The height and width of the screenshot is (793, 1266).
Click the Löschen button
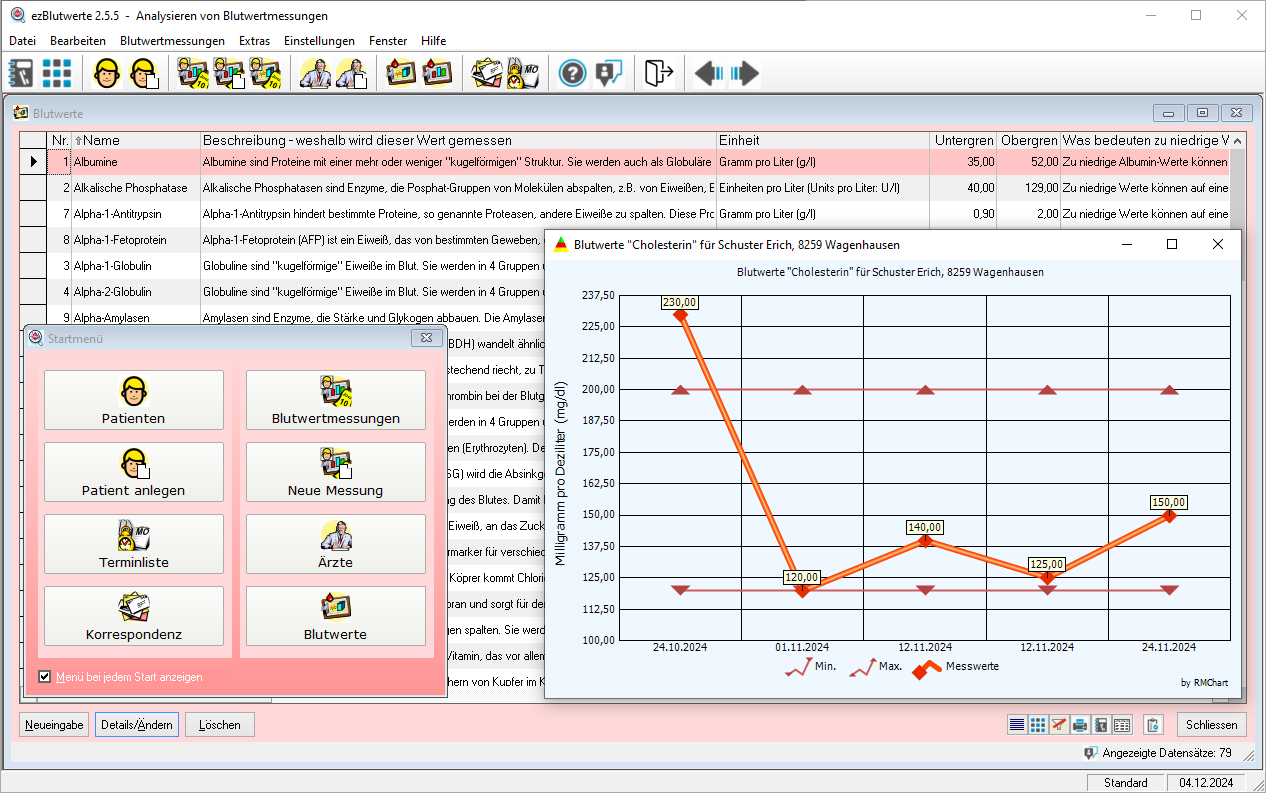pyautogui.click(x=219, y=724)
